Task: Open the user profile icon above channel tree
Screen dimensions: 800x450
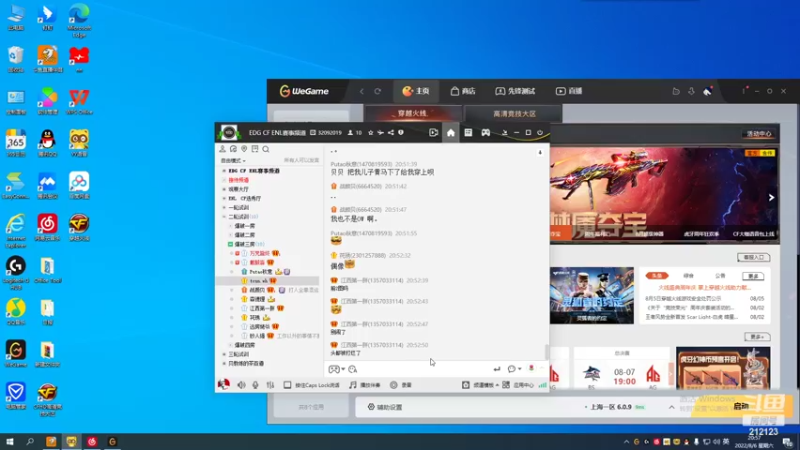Action: pyautogui.click(x=222, y=149)
